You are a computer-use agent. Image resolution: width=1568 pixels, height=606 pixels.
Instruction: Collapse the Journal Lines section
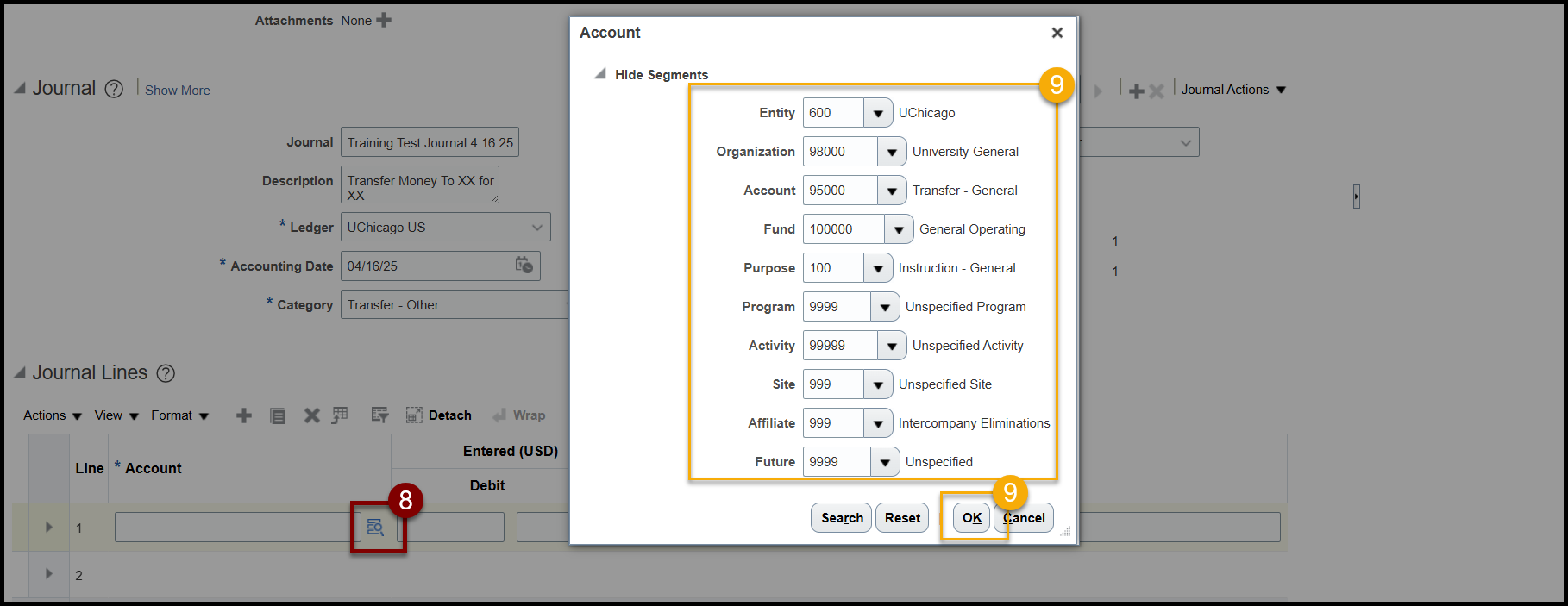(20, 373)
